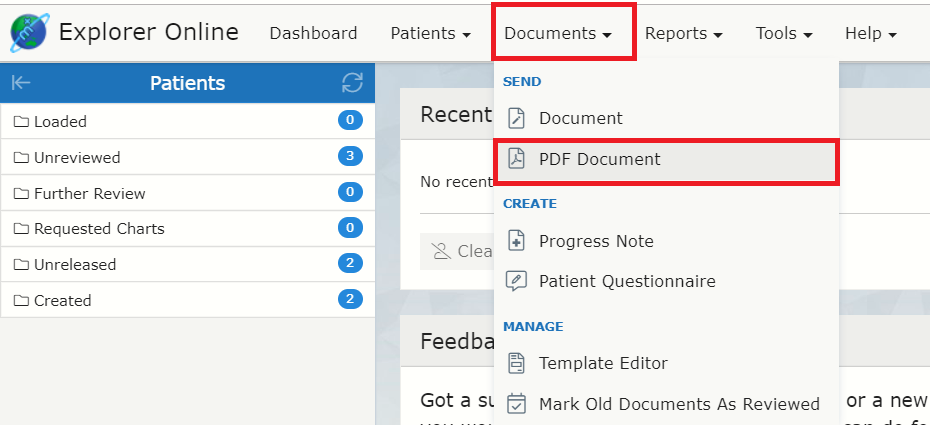Click the Loaded count badge 0
930x425 pixels.
coord(350,120)
